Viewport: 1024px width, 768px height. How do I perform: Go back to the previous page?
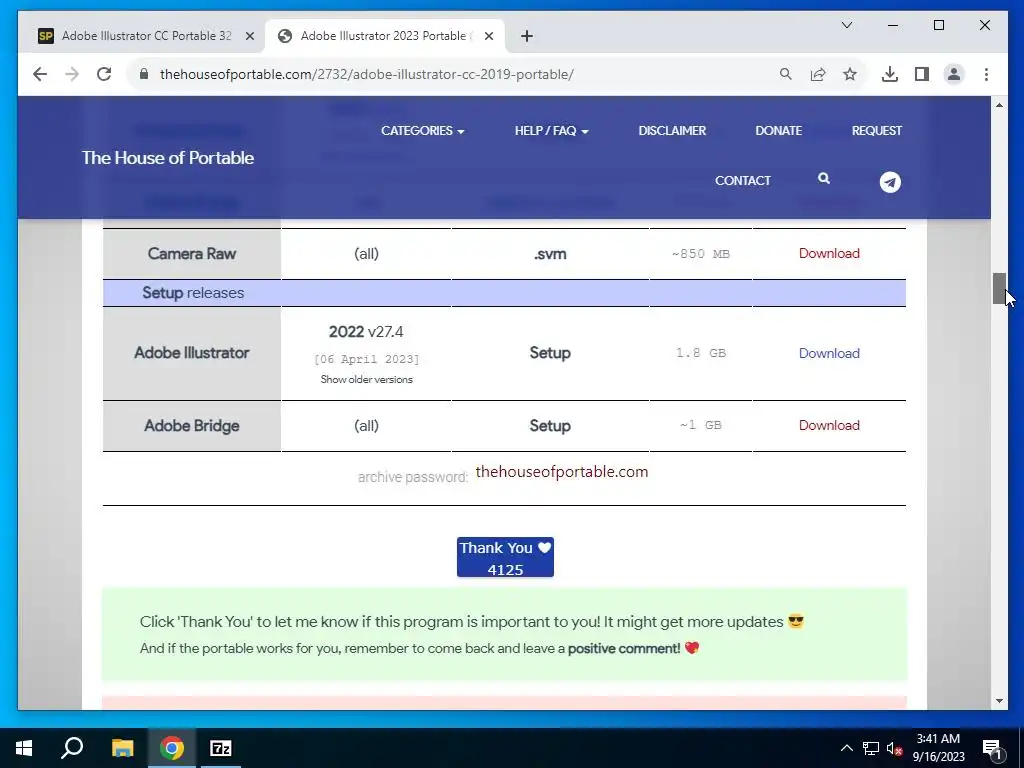click(x=40, y=74)
